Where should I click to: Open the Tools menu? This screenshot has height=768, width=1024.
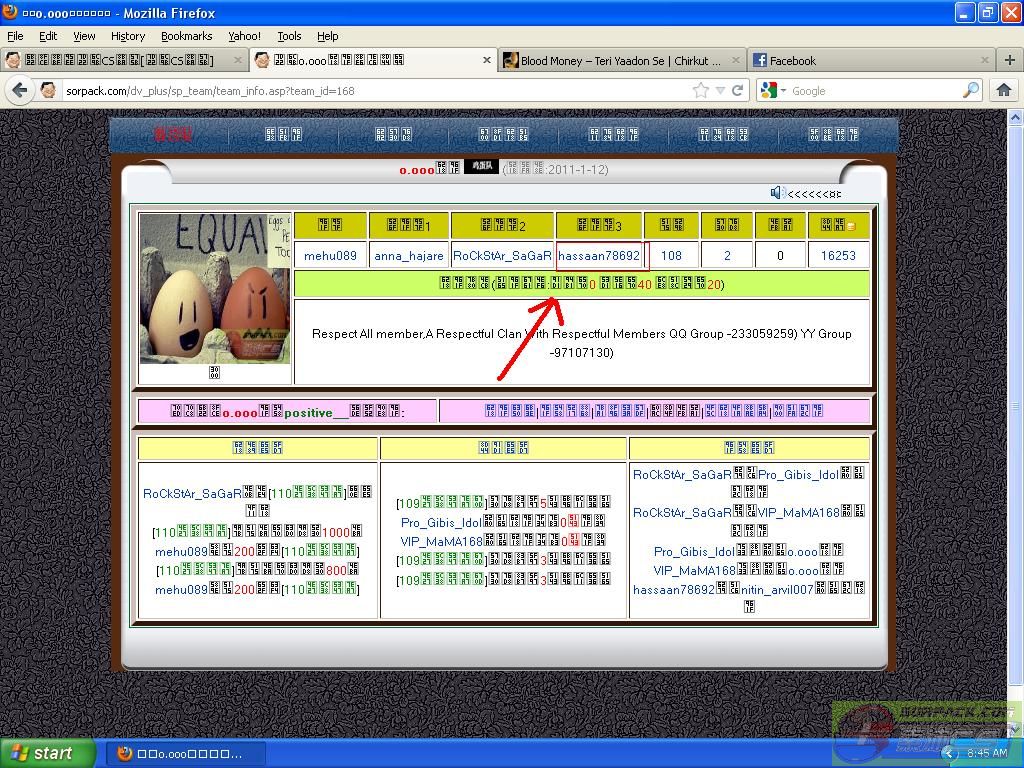point(289,36)
